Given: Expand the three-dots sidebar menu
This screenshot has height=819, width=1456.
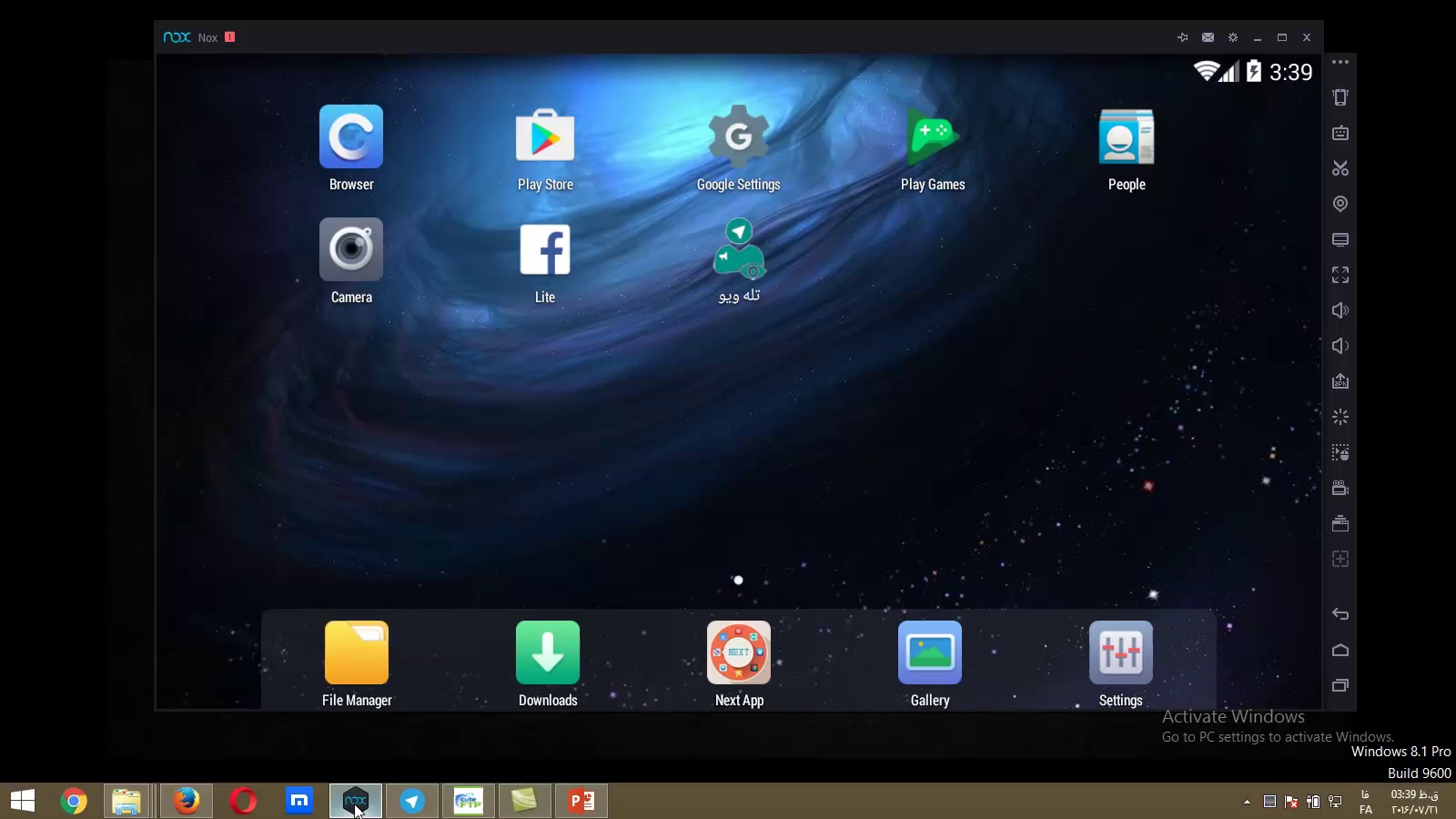Looking at the screenshot, I should click(x=1340, y=62).
